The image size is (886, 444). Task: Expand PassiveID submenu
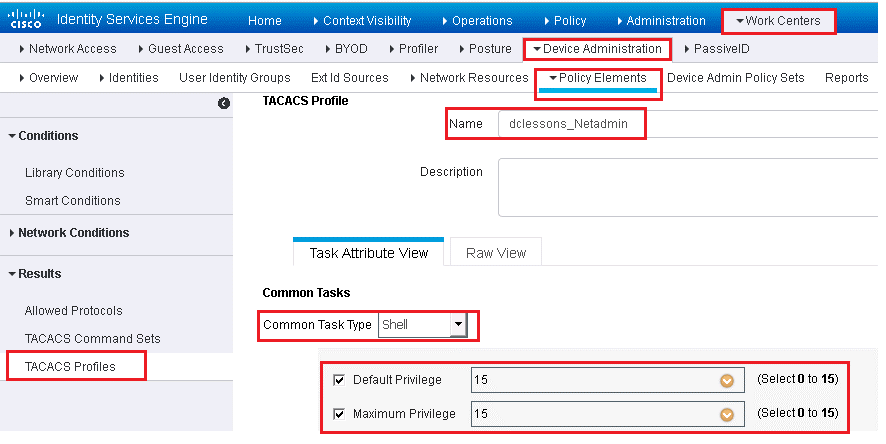(x=717, y=49)
